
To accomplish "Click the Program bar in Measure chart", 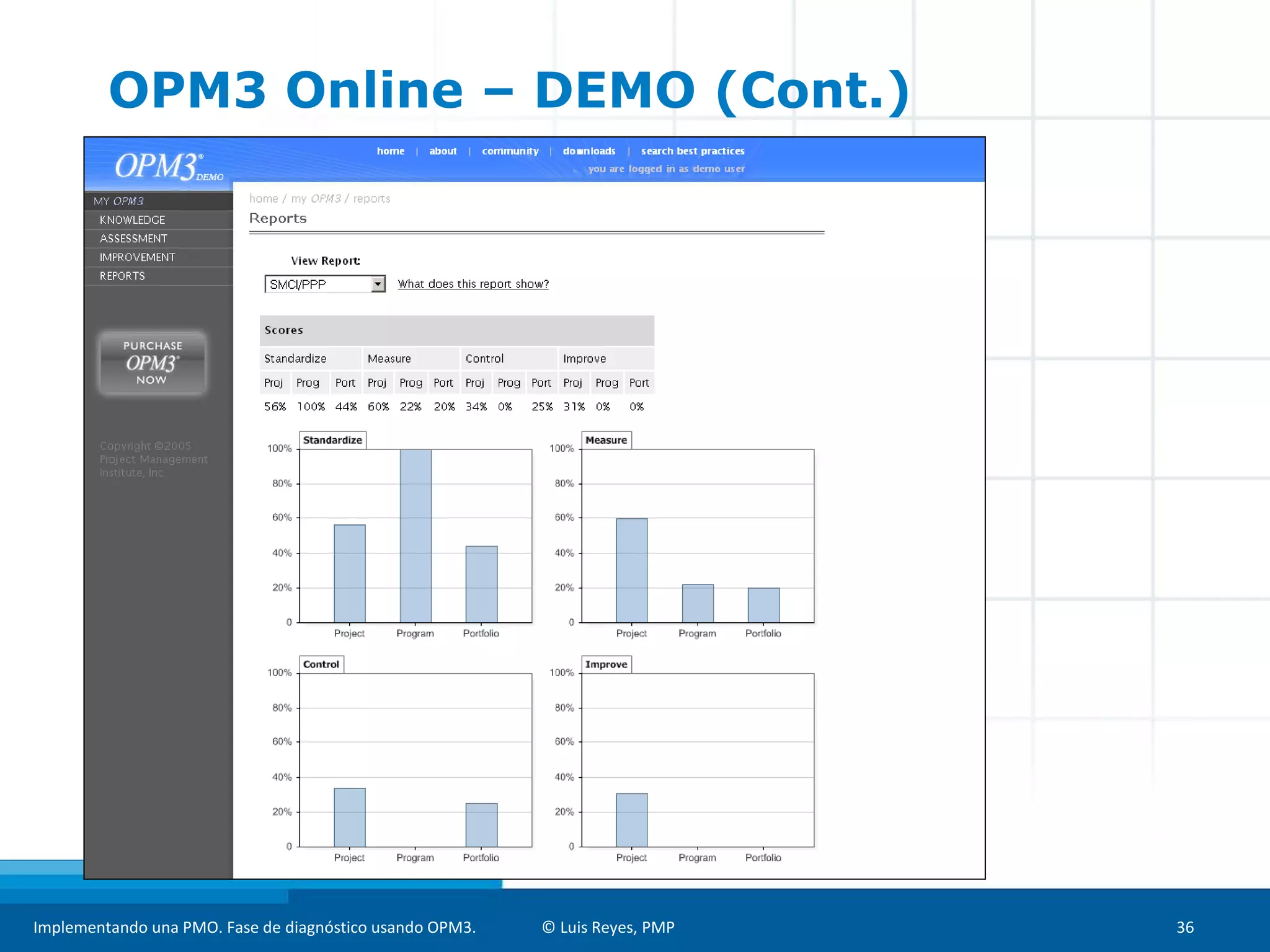I will (x=698, y=604).
